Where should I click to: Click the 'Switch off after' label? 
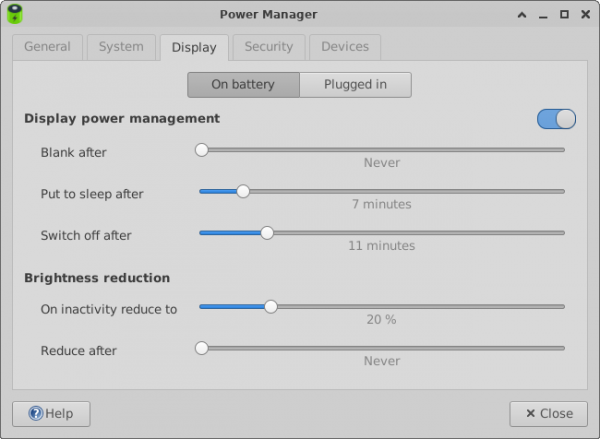click(x=86, y=235)
